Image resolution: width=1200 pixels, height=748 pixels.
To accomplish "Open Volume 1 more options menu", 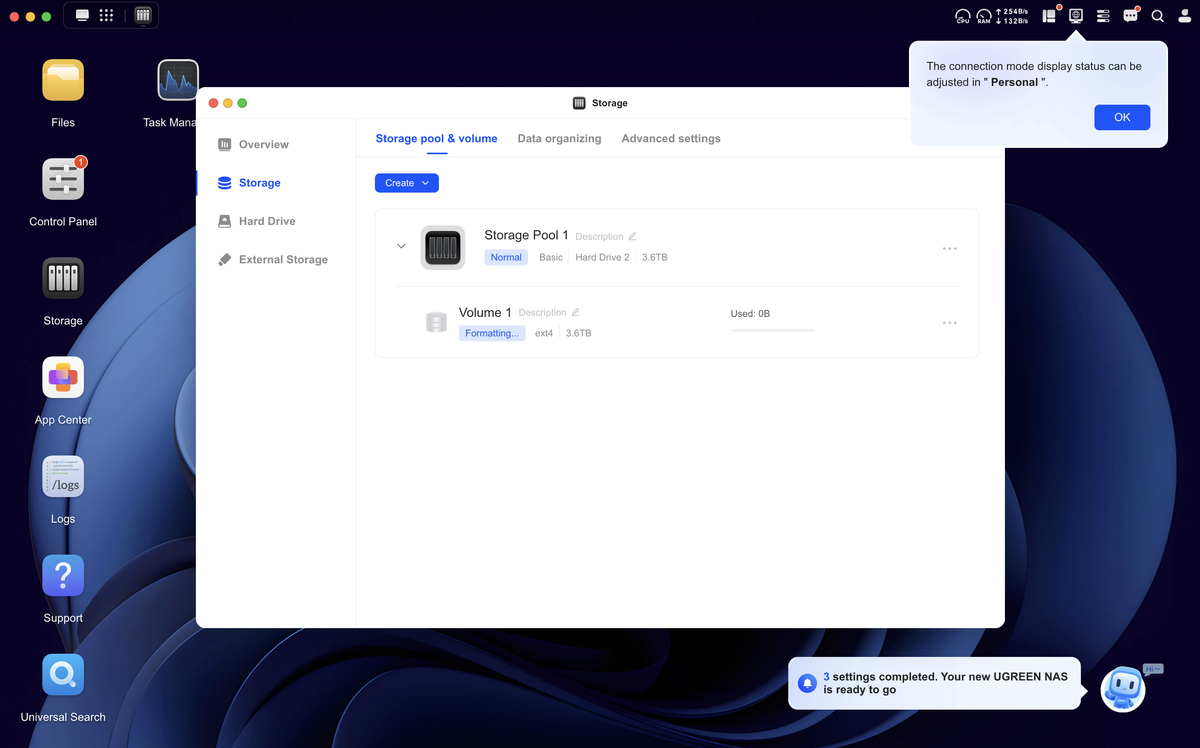I will pyautogui.click(x=950, y=323).
